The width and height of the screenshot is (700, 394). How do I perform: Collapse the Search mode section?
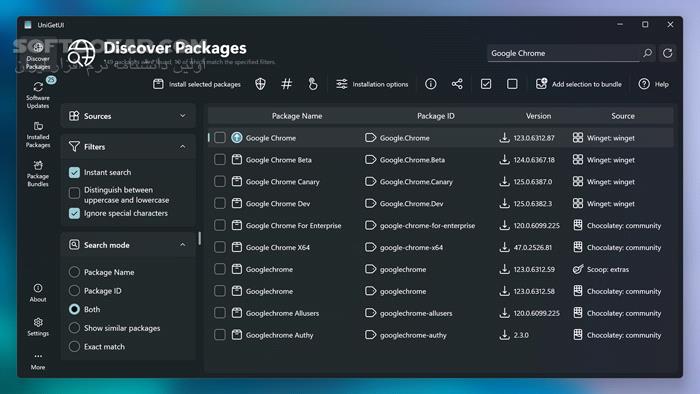[x=183, y=245]
